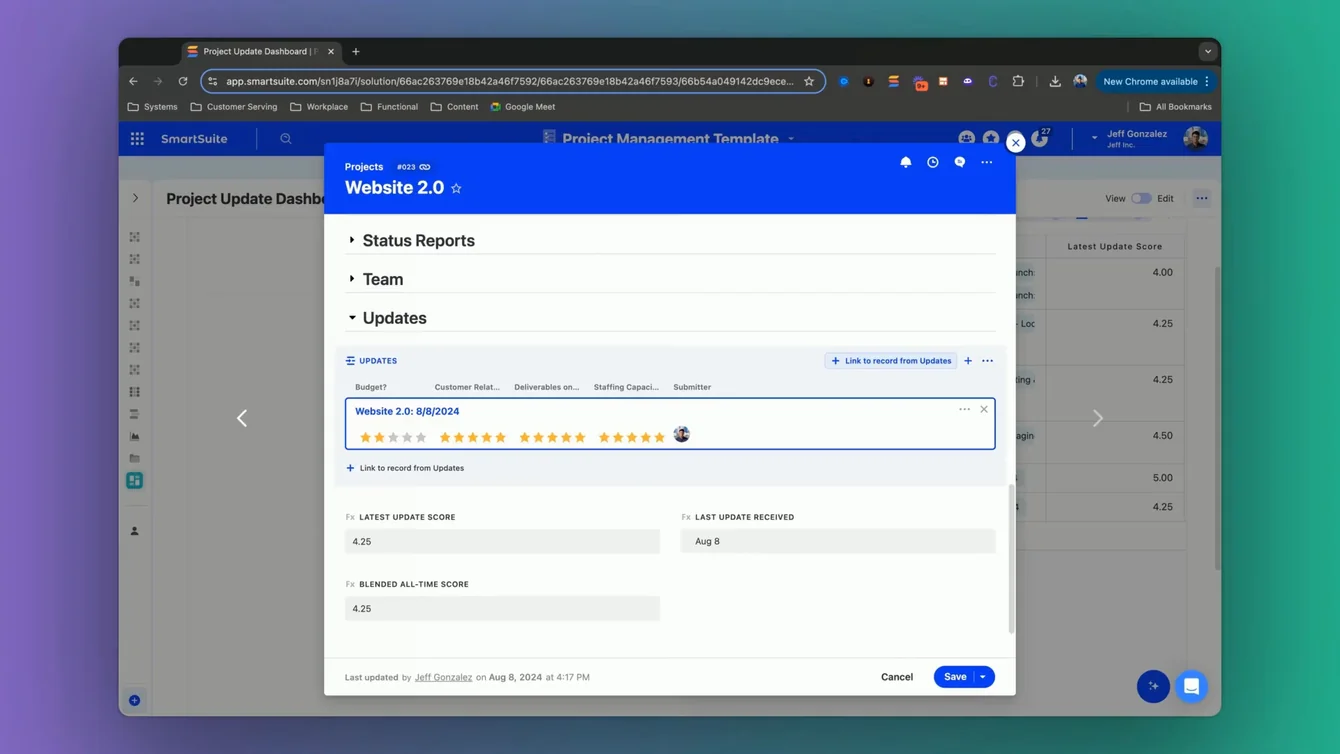Save the Website 2.0 record

click(x=955, y=677)
